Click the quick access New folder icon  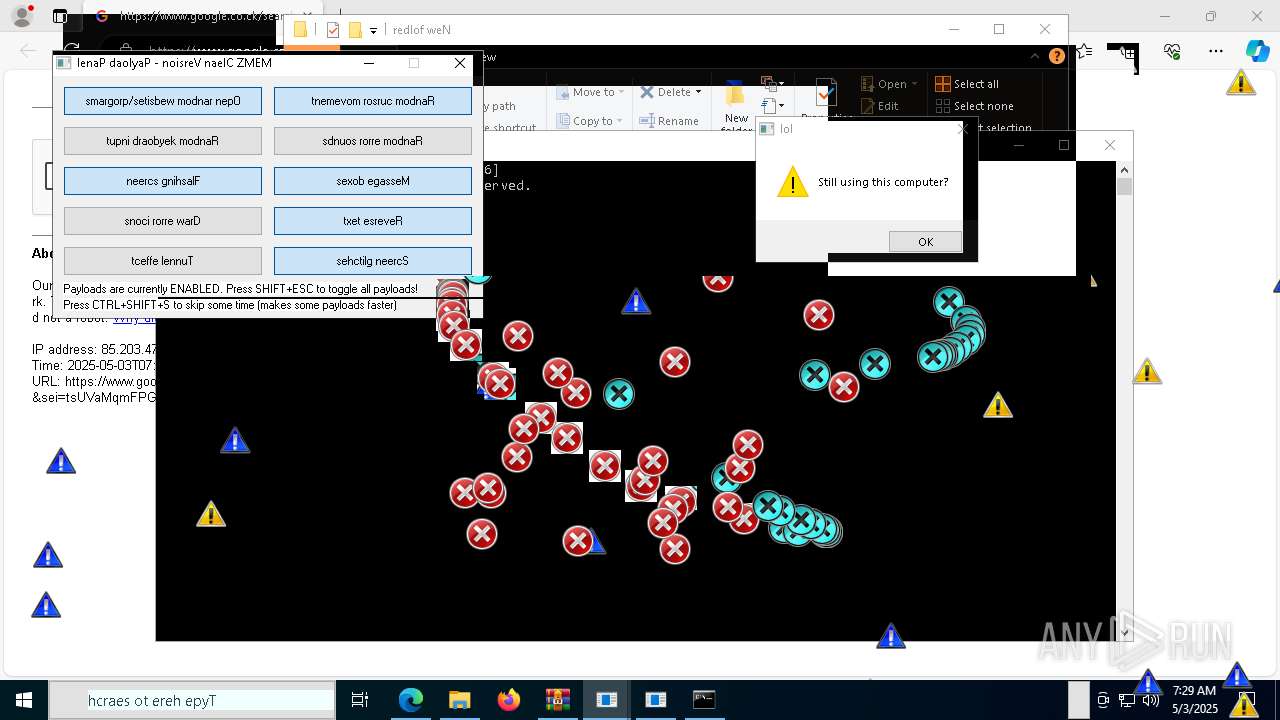pos(355,30)
